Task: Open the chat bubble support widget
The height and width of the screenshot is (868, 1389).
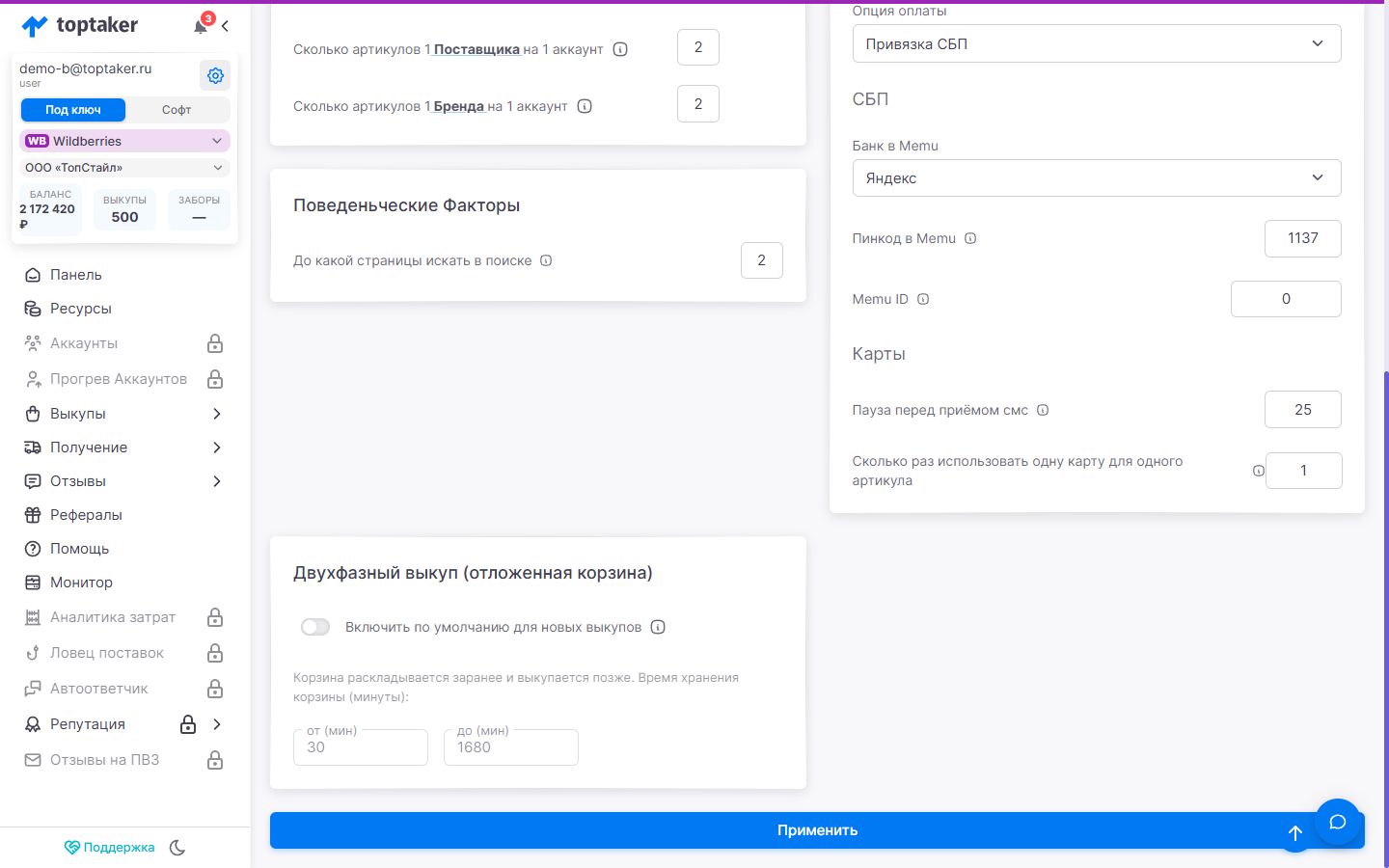Action: click(x=1338, y=822)
